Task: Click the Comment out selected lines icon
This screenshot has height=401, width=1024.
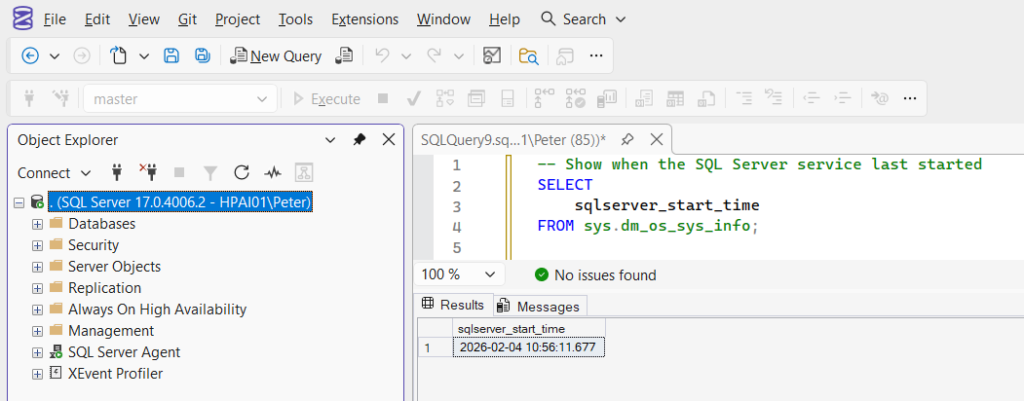Action: pos(744,99)
